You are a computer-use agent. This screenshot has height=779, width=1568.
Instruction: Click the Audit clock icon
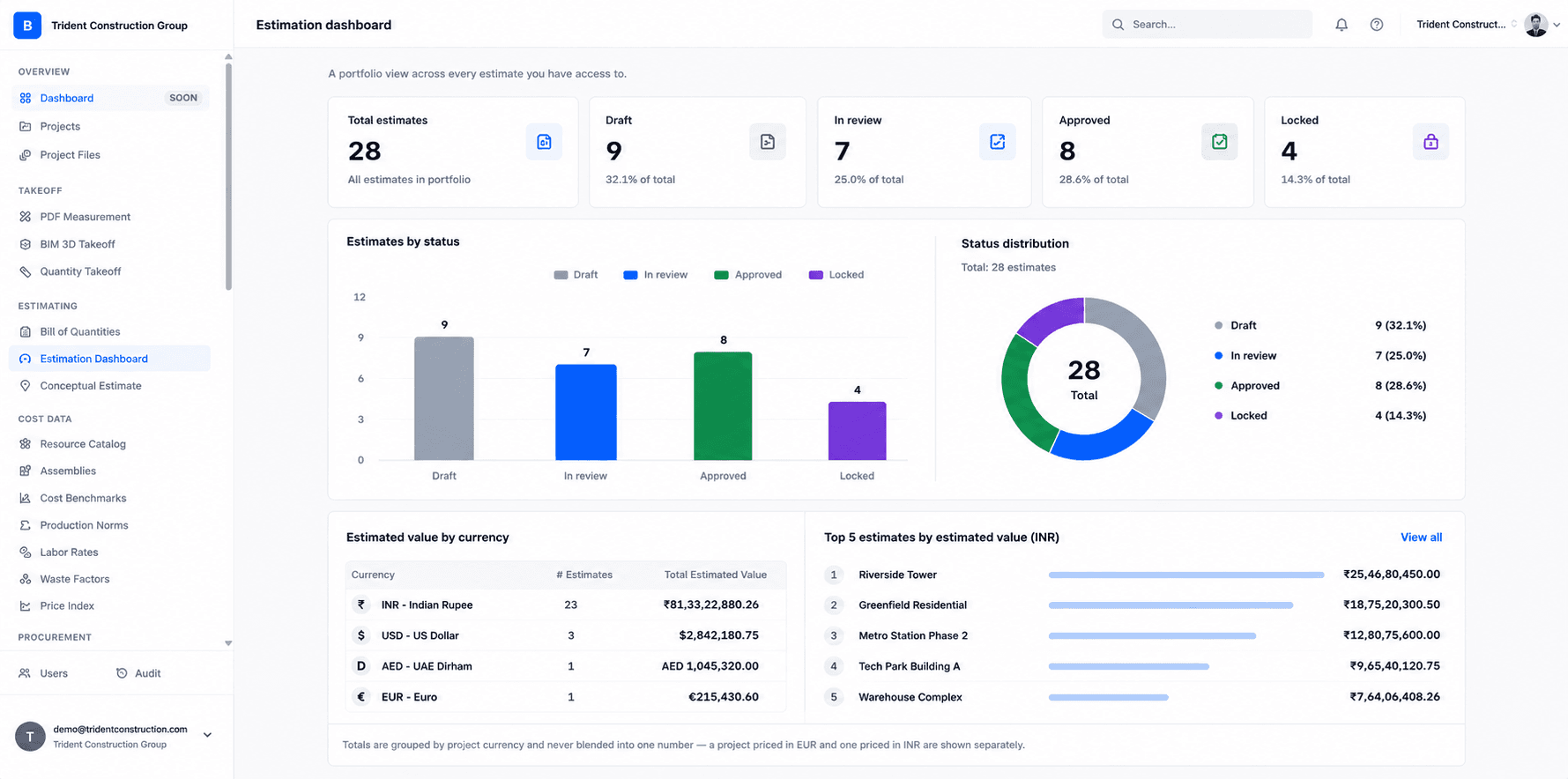pos(122,673)
